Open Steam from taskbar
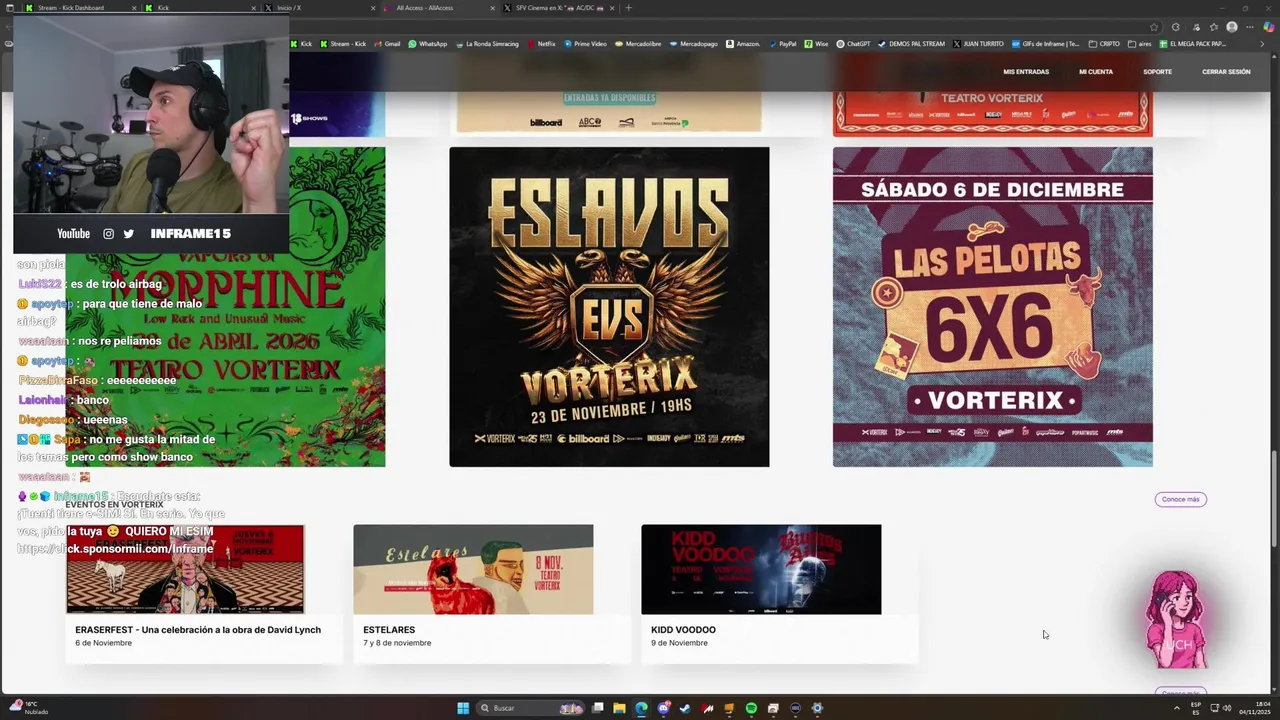Screen dimensions: 1280x720 685,708
